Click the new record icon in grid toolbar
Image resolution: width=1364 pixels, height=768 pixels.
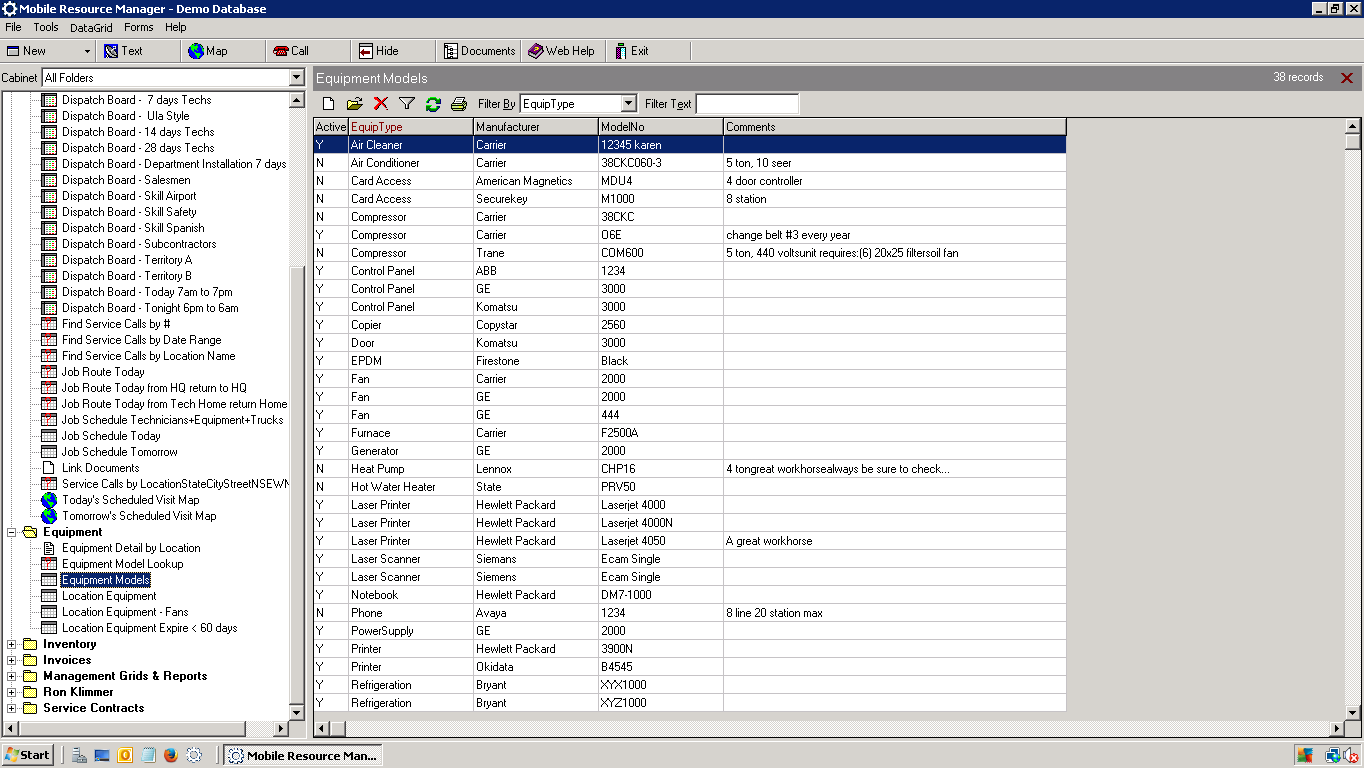(x=328, y=104)
